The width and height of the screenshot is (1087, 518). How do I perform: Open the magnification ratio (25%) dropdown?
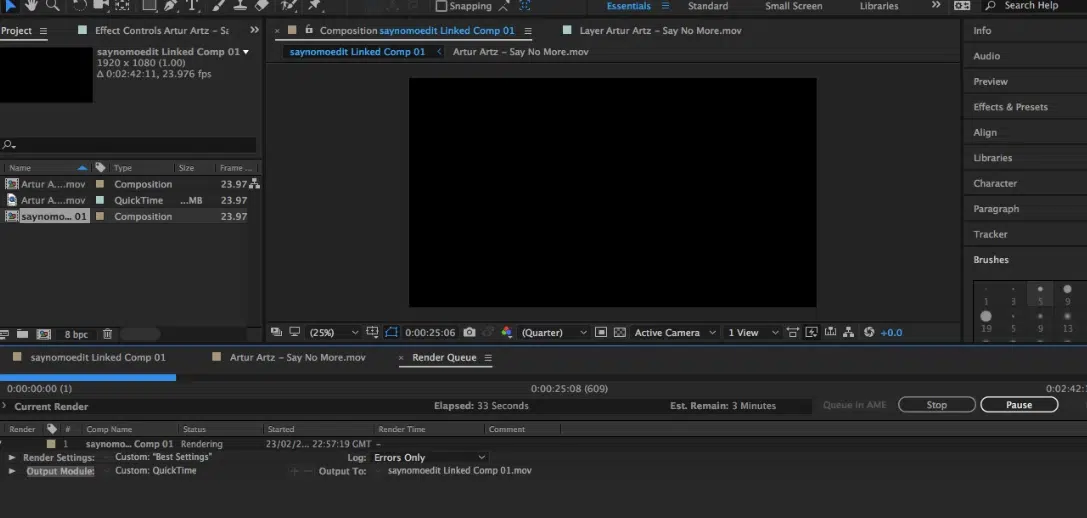[x=334, y=332]
